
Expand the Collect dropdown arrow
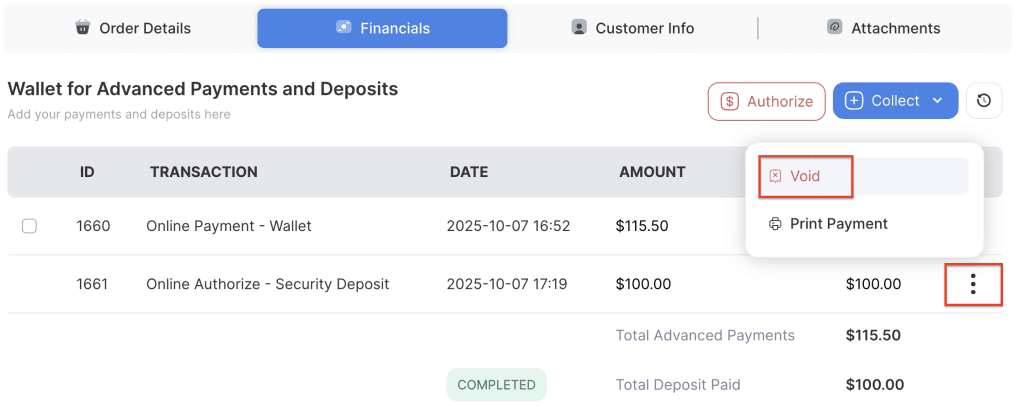pos(937,101)
